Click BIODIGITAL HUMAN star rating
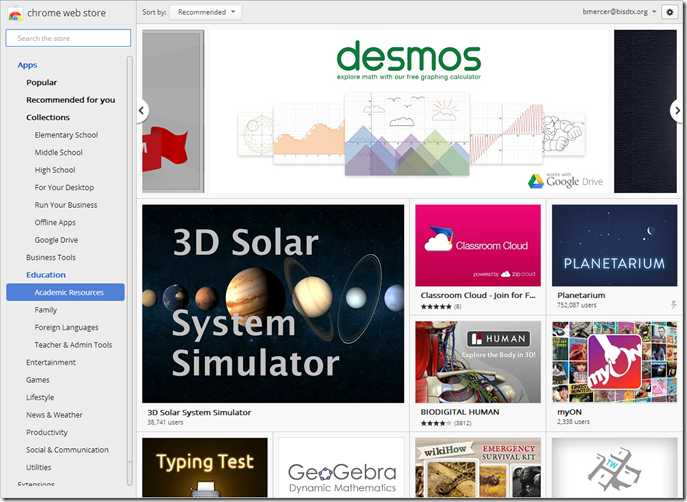687x502 pixels. 436,423
